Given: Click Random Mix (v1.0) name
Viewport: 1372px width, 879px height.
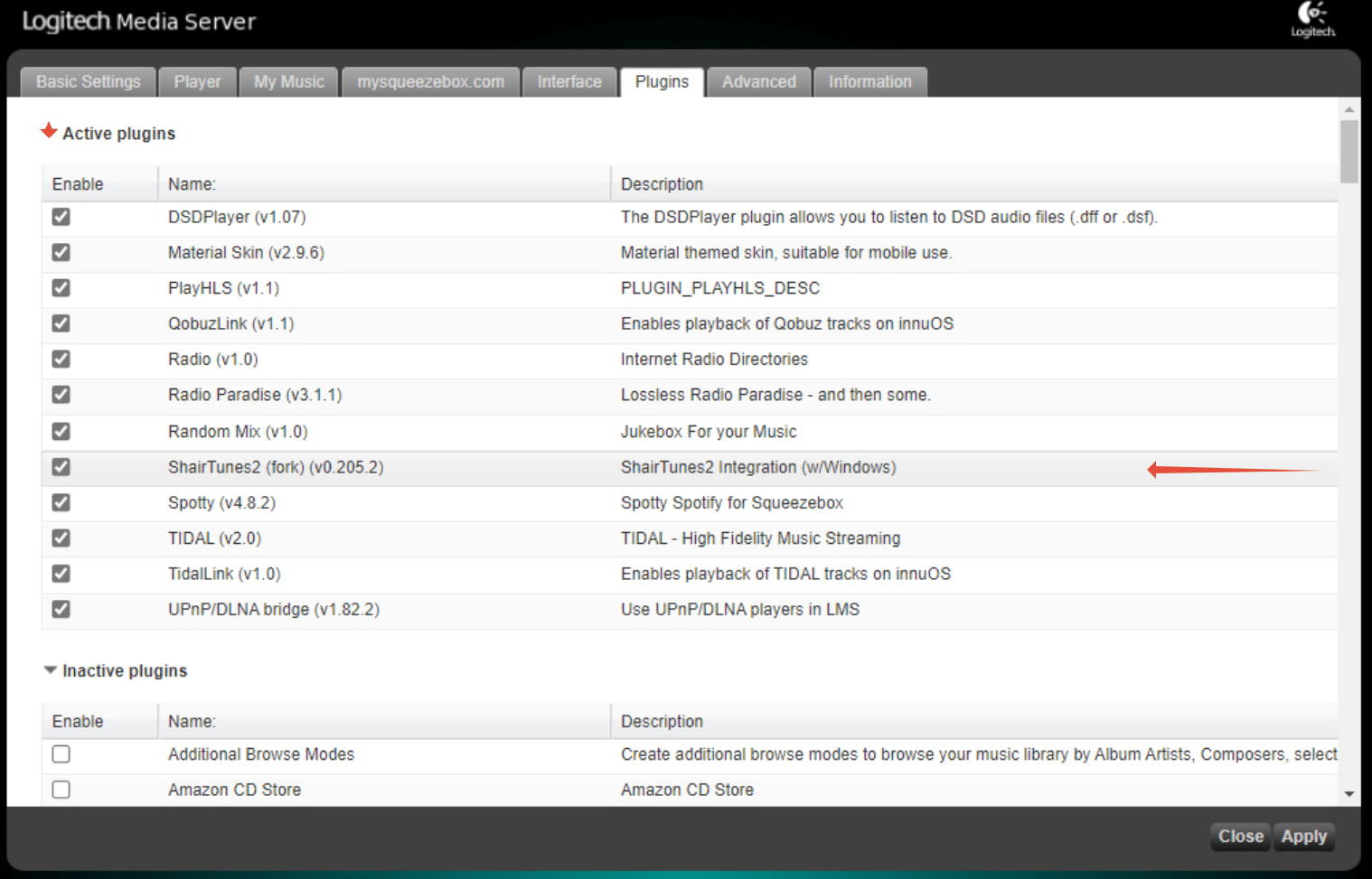Looking at the screenshot, I should pos(238,432).
